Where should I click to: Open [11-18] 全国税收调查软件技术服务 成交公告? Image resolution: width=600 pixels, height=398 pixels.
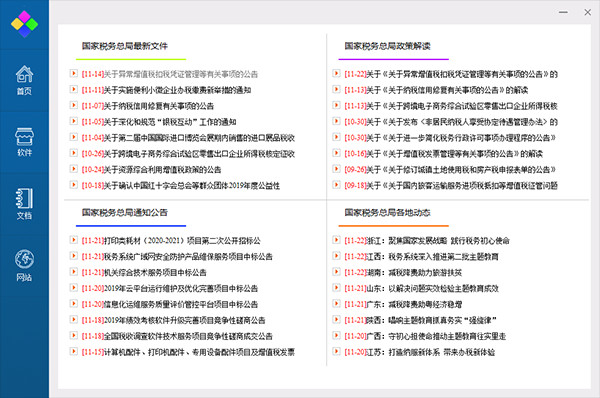pos(177,336)
